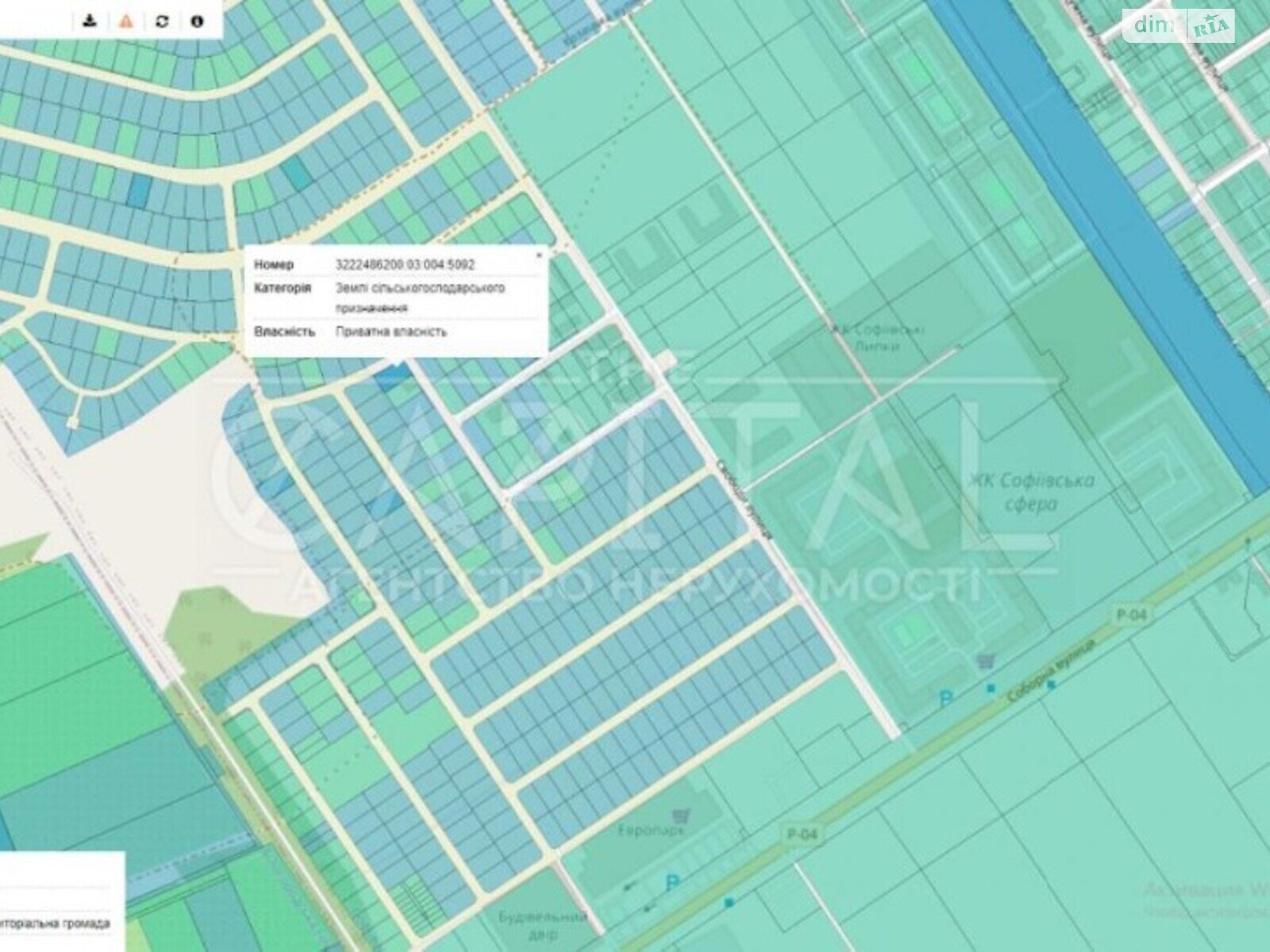This screenshot has width=1270, height=952.
Task: Click the refresh arrows icon in toolbar
Action: (x=162, y=21)
